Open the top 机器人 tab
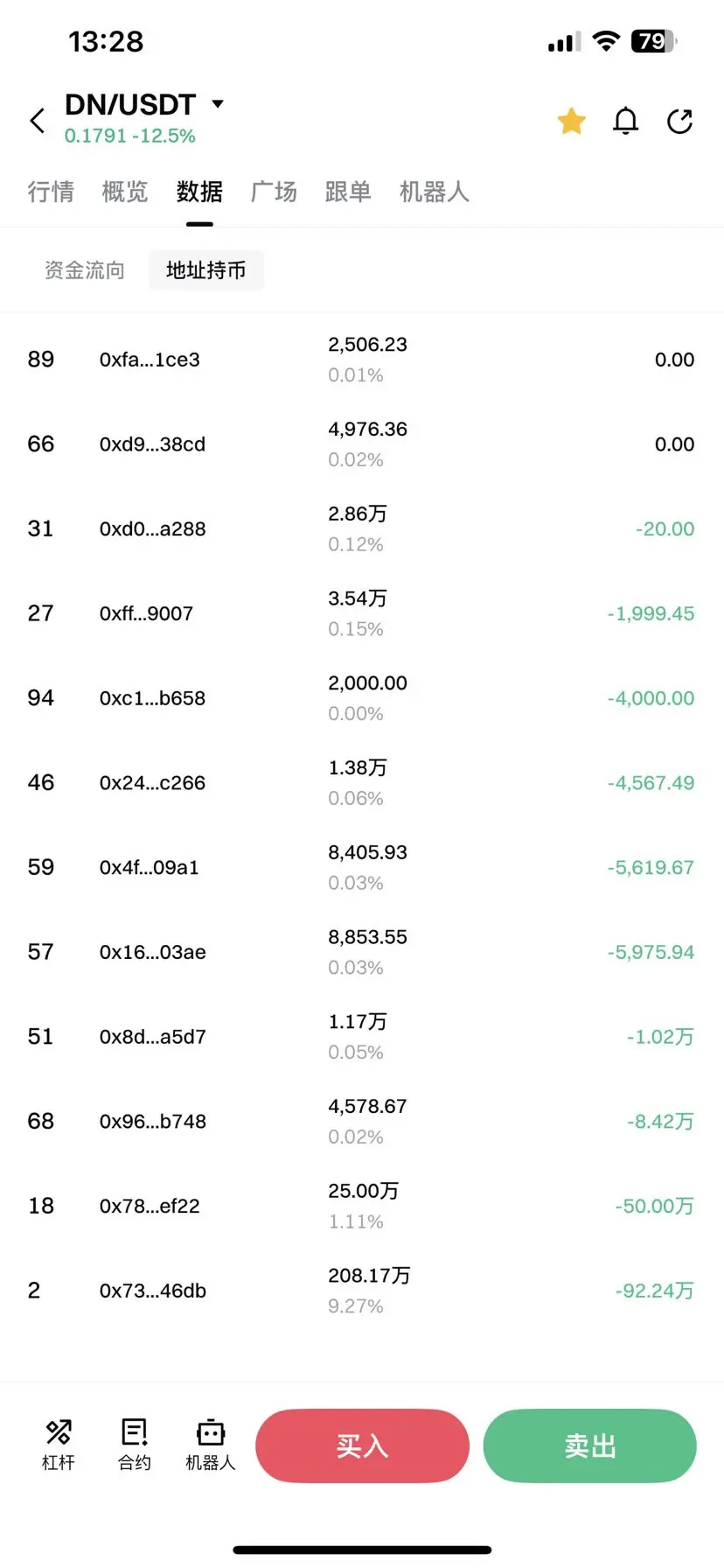This screenshot has height=1568, width=724. [435, 192]
